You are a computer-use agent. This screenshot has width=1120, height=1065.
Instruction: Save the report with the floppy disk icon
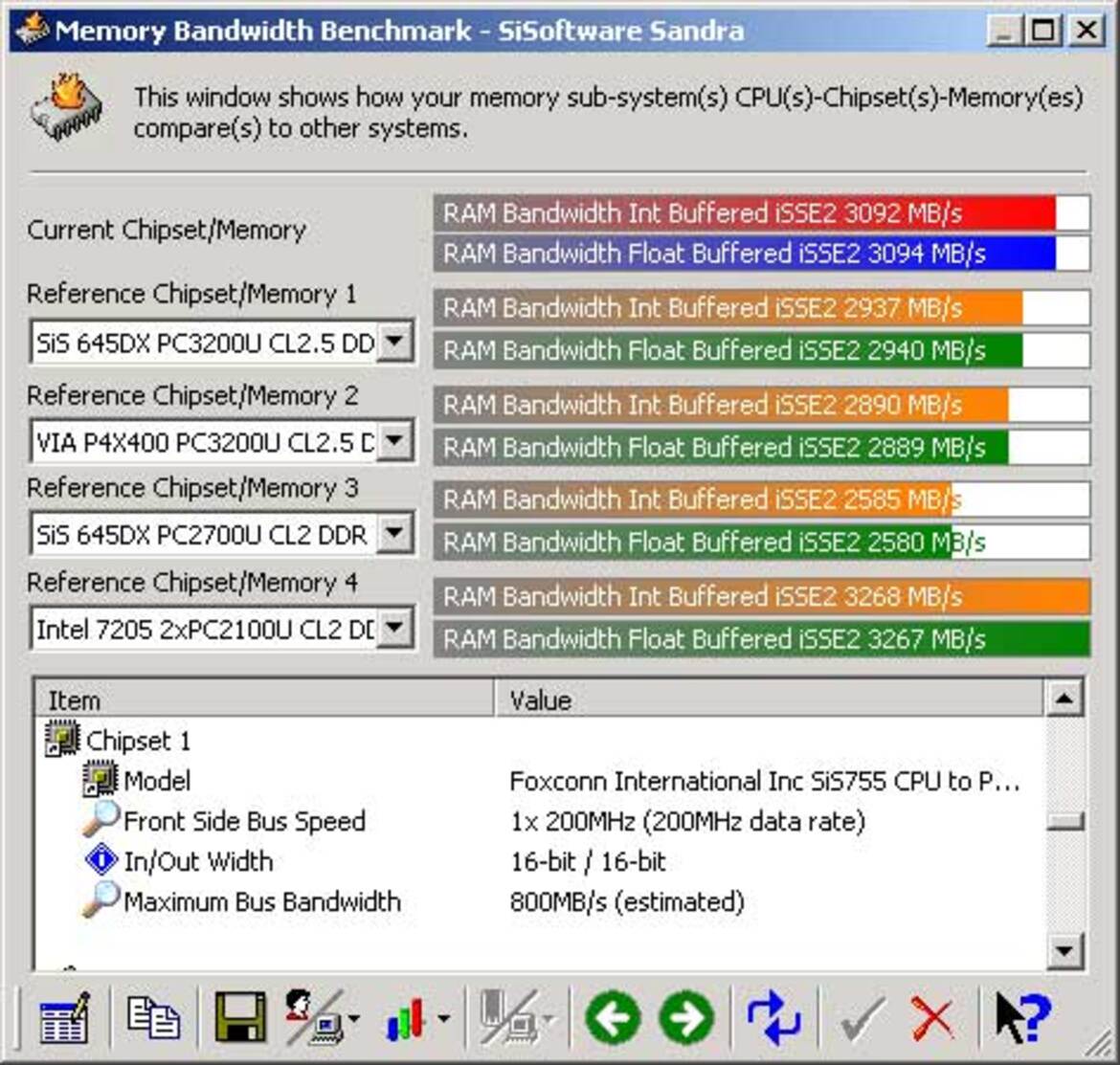pyautogui.click(x=240, y=1017)
